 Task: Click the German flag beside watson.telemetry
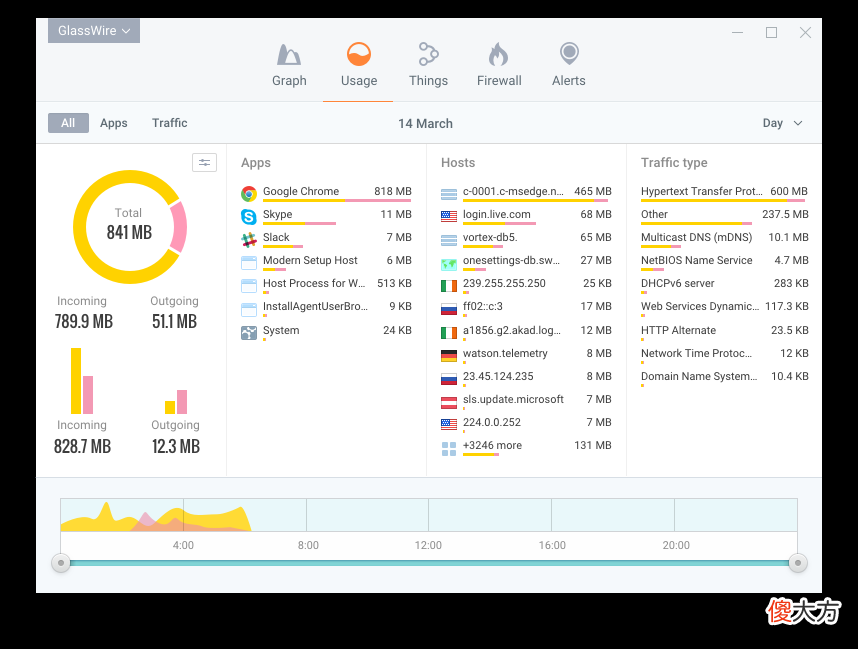[x=449, y=356]
